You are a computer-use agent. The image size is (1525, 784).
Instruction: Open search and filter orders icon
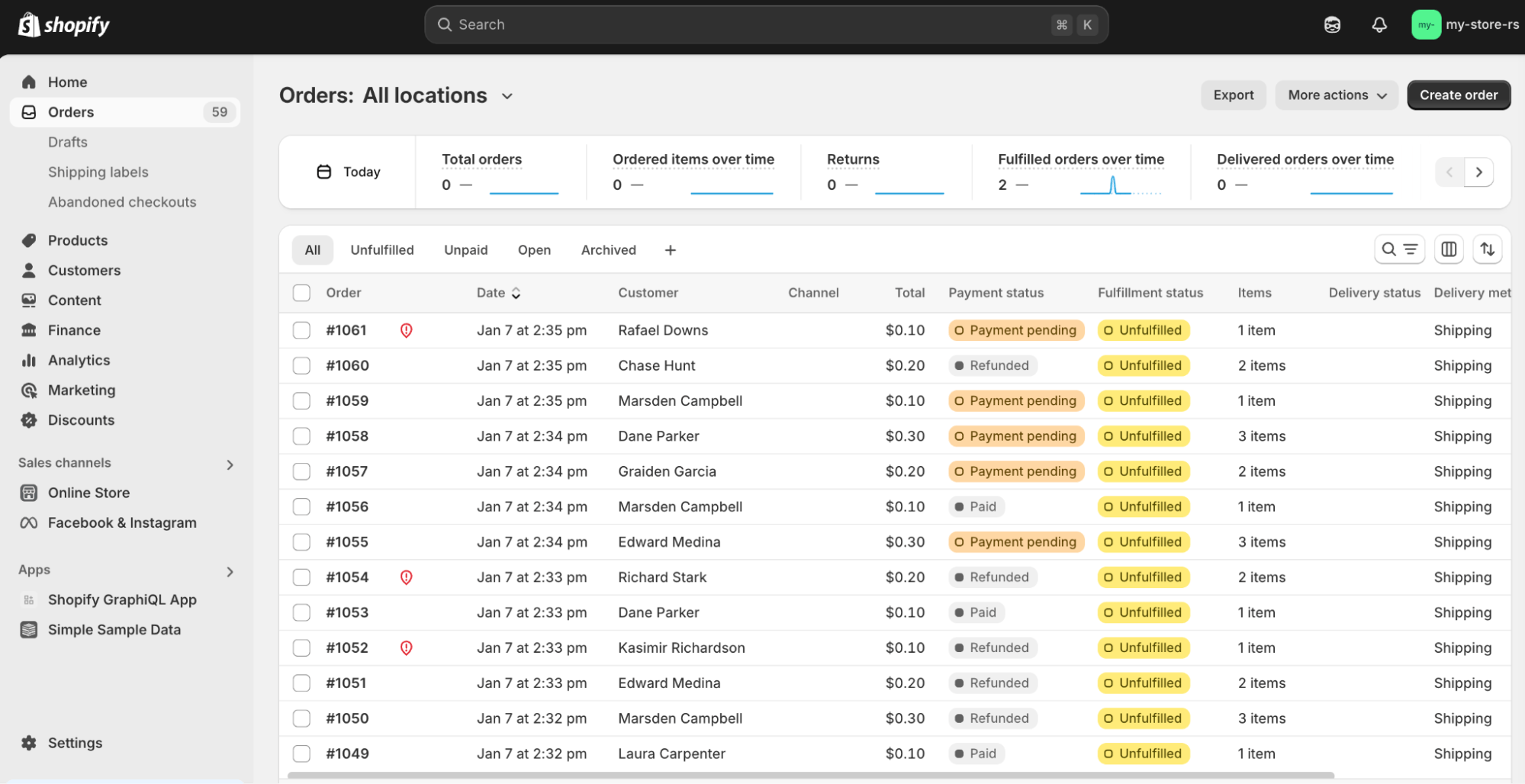pyautogui.click(x=1399, y=249)
